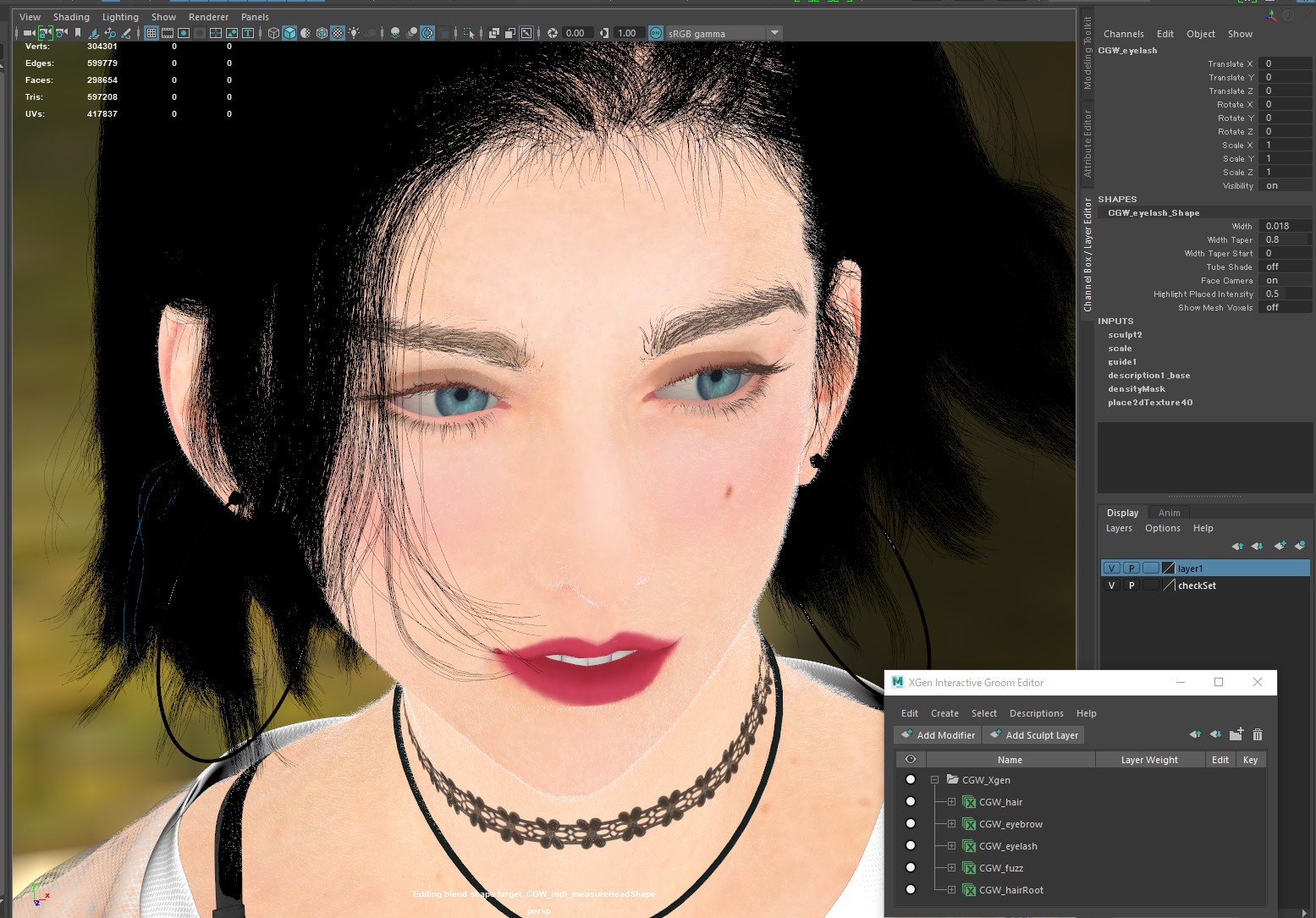The height and width of the screenshot is (918, 1316).
Task: Toggle playback P on checkSet layer
Action: tap(1132, 585)
